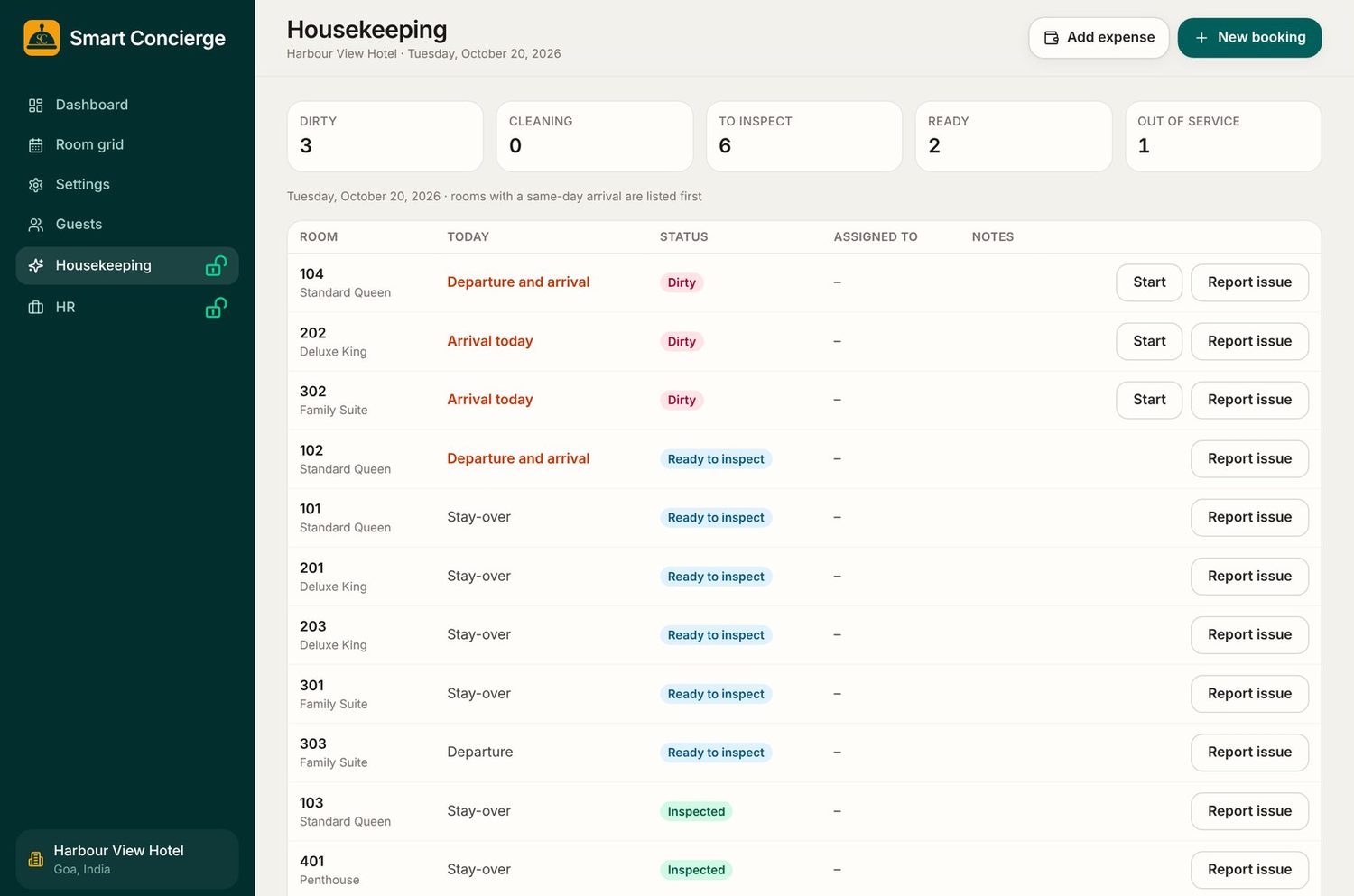Click the plus icon in New booking
Viewport: 1354px width, 896px height.
[1201, 38]
